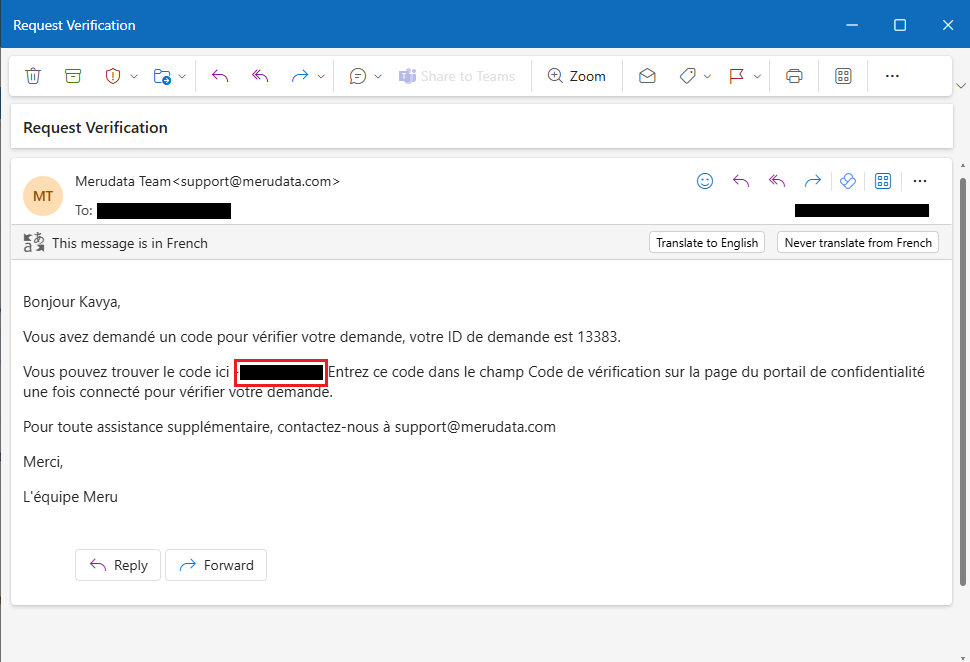970x662 pixels.
Task: Open the toolbar More options ellipsis menu
Action: (892, 76)
